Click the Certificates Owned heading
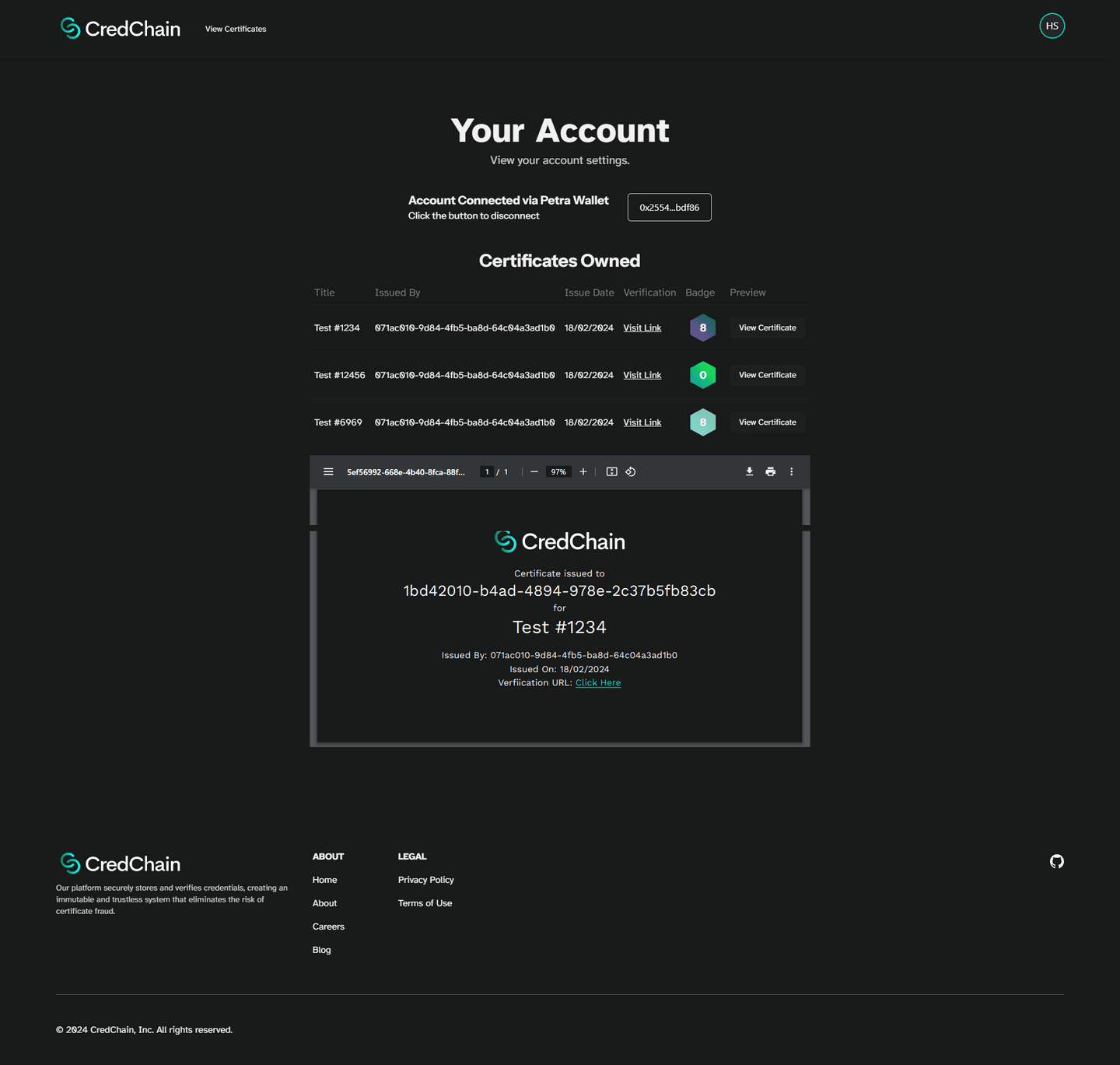 click(559, 261)
